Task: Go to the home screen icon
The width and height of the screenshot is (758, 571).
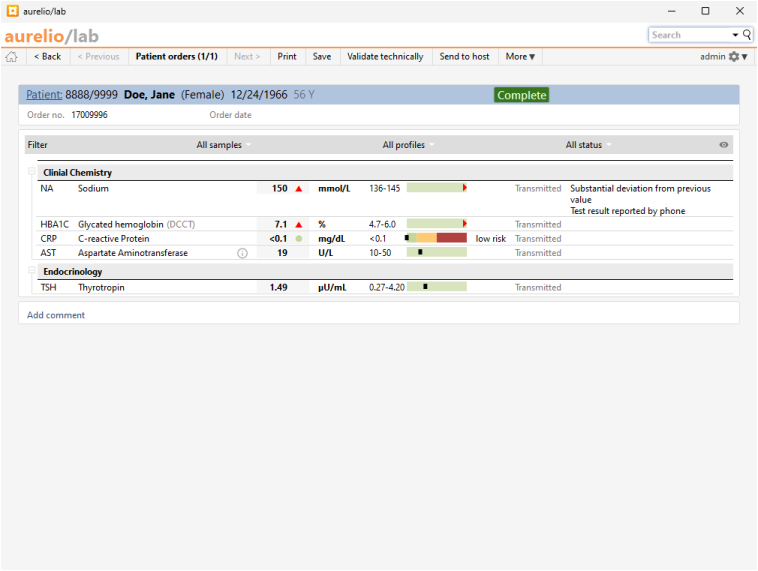Action: click(12, 57)
